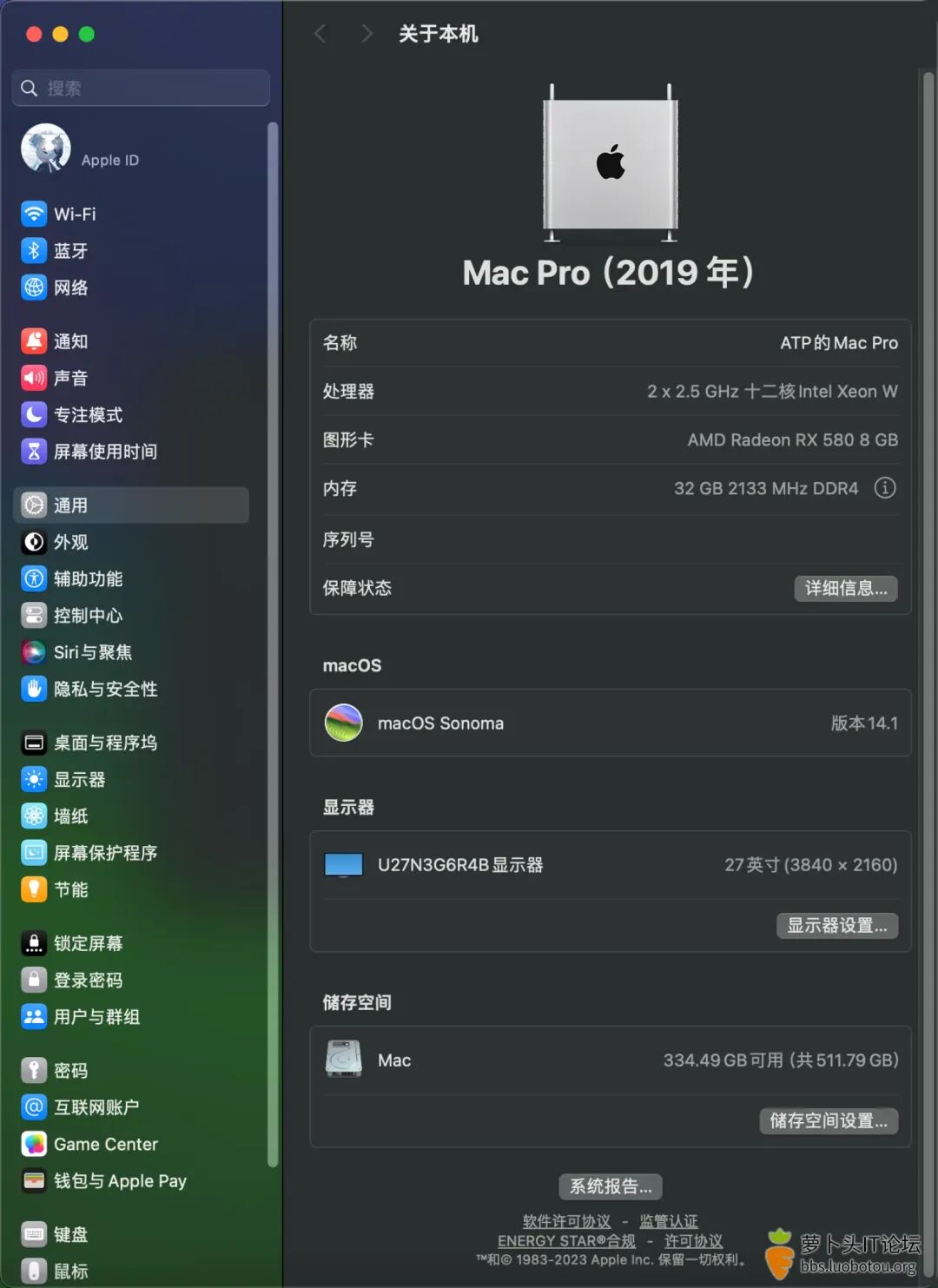This screenshot has width=938, height=1288.
Task: Select 控制中心 in the sidebar
Action: point(88,616)
